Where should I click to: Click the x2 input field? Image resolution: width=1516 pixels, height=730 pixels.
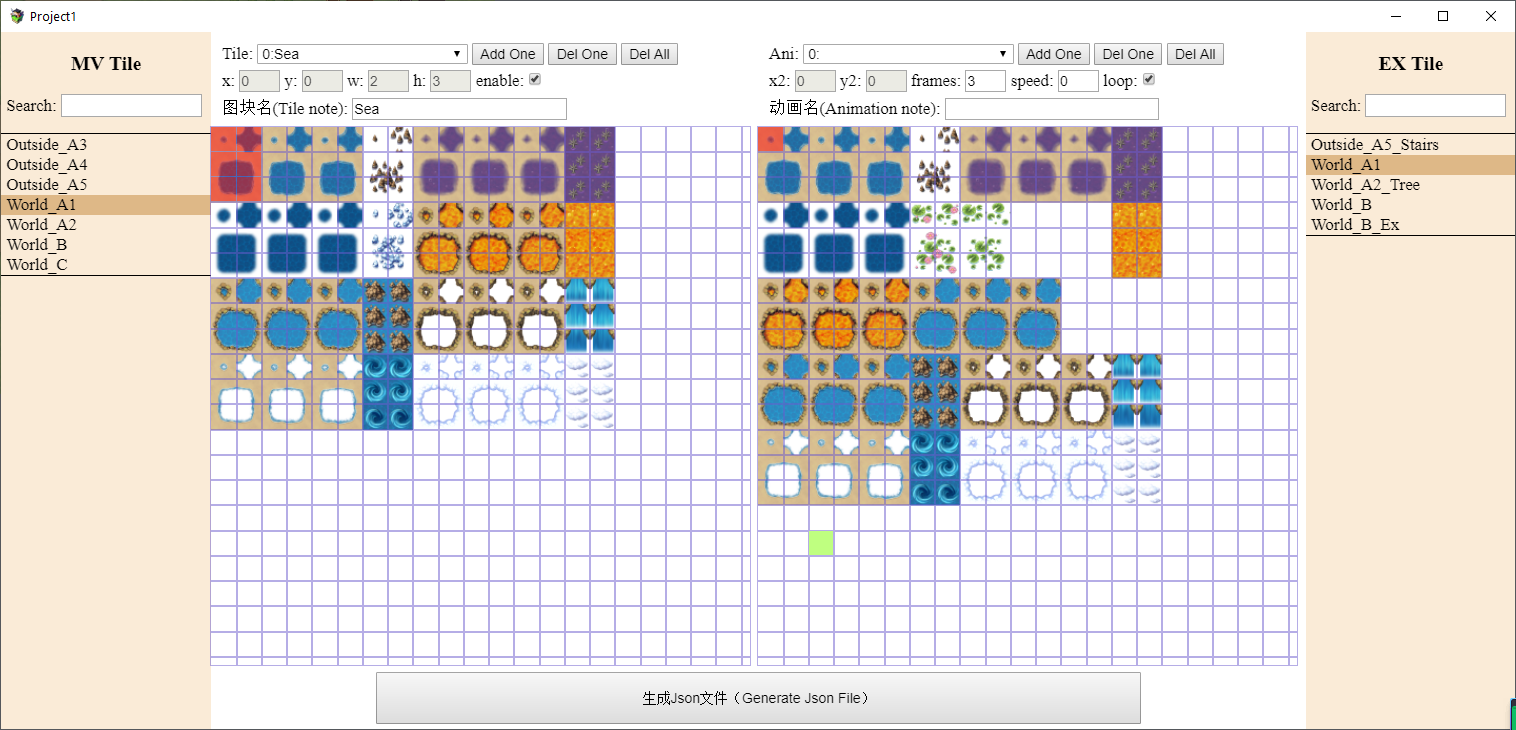tap(815, 81)
